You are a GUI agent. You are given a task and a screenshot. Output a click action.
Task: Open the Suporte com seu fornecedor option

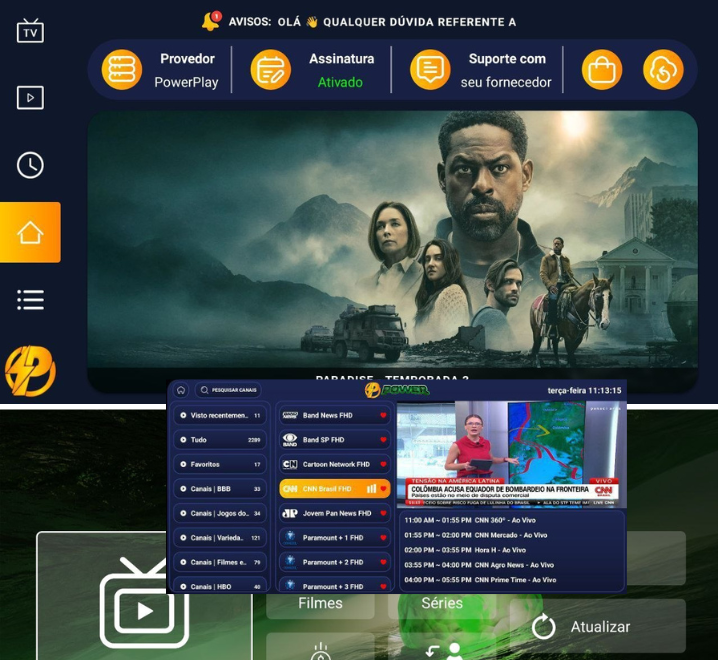pos(486,70)
